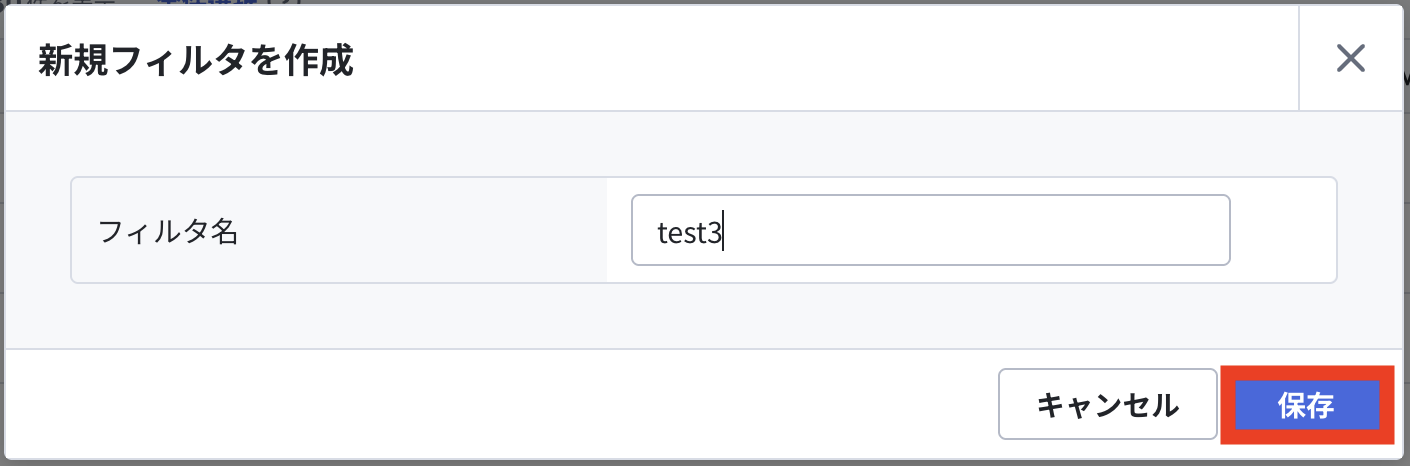The image size is (1410, 466).
Task: Click the footer area left of キャンセル
Action: 500,405
